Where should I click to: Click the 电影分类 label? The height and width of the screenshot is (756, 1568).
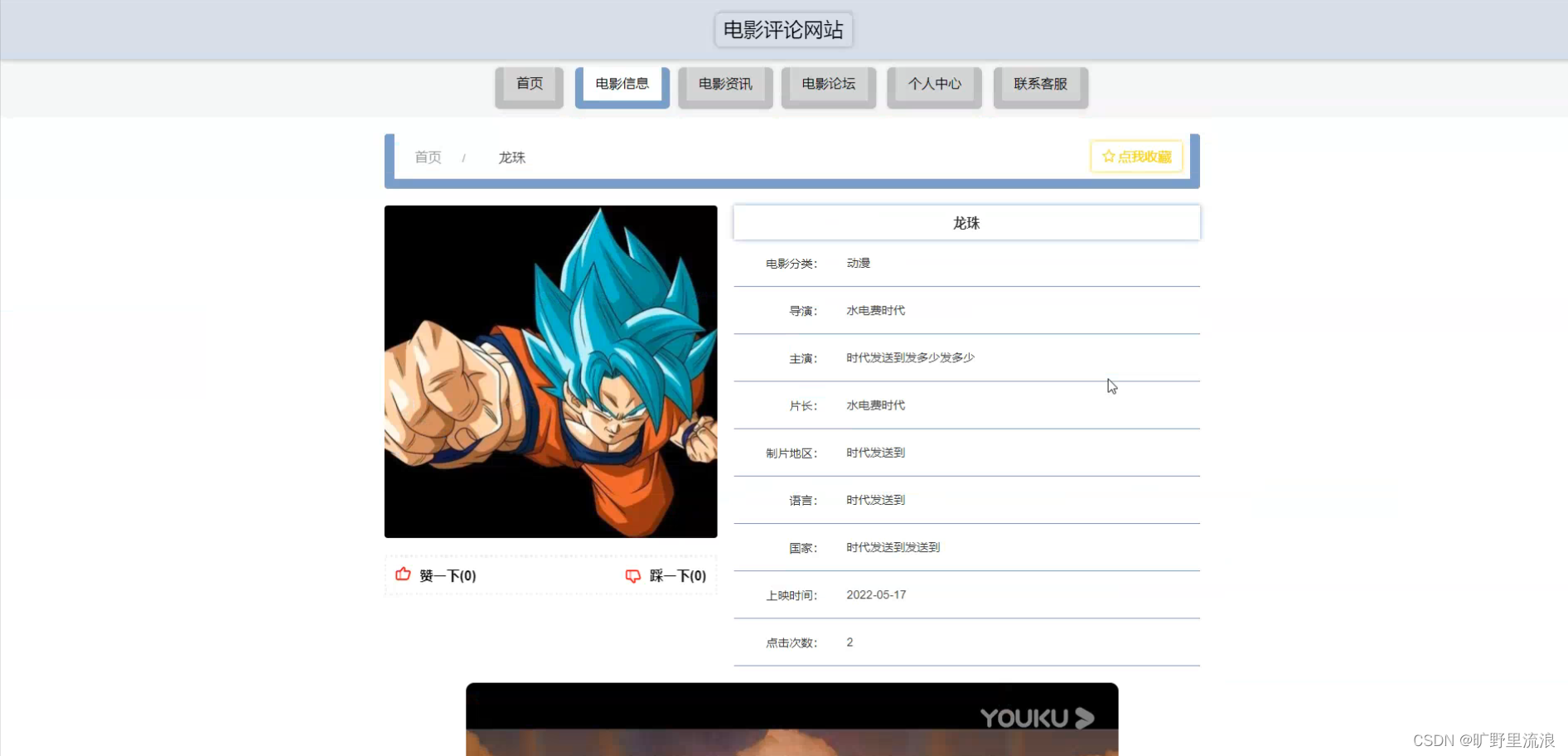(791, 264)
